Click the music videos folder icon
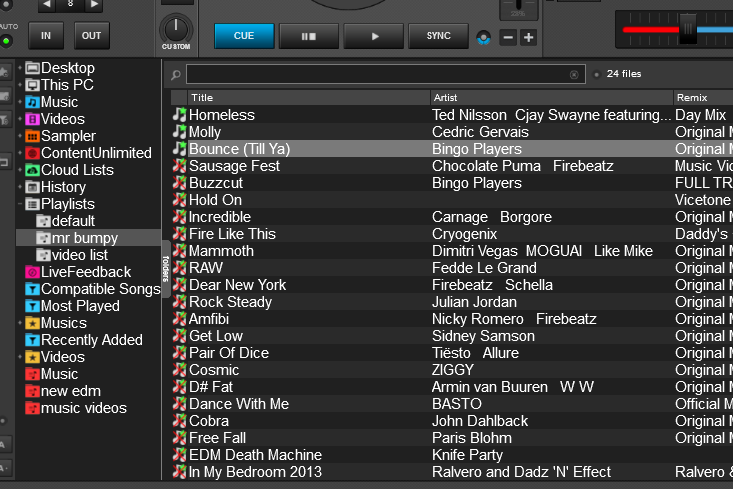 32,408
